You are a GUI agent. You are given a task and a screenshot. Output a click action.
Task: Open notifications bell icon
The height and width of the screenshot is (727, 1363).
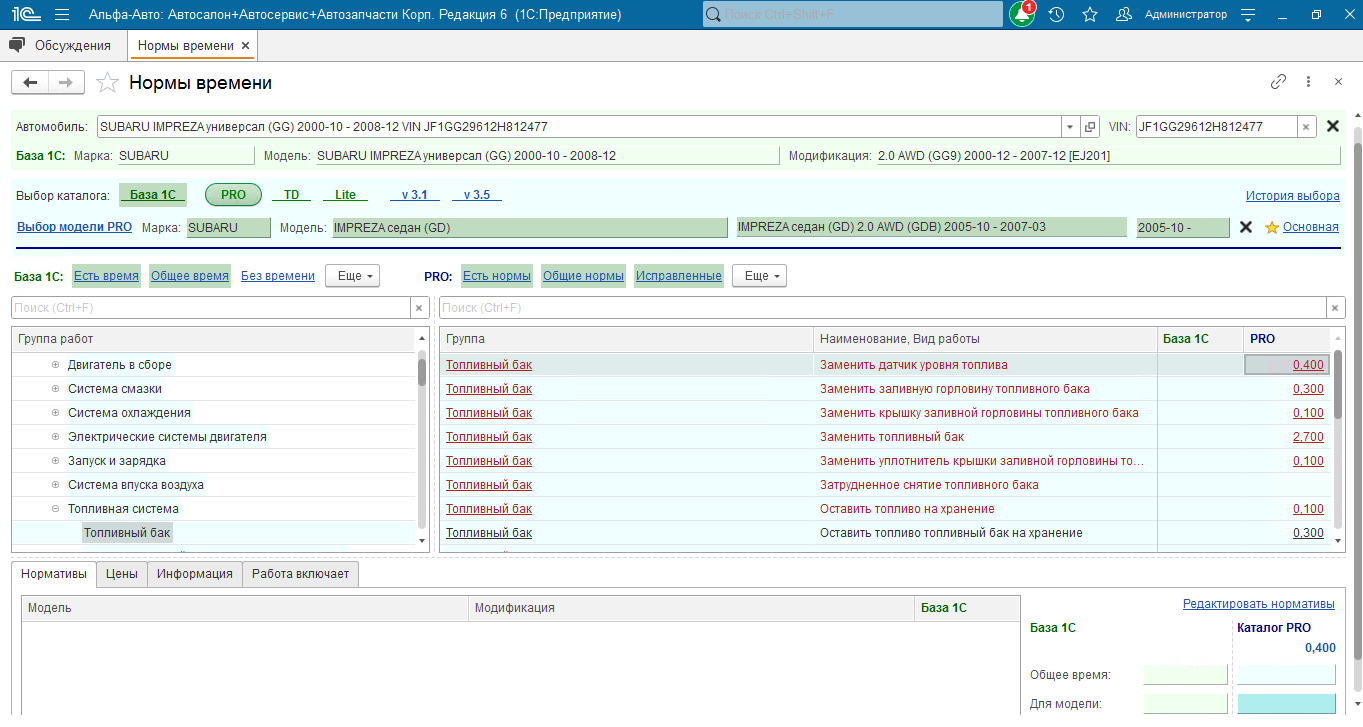1021,15
